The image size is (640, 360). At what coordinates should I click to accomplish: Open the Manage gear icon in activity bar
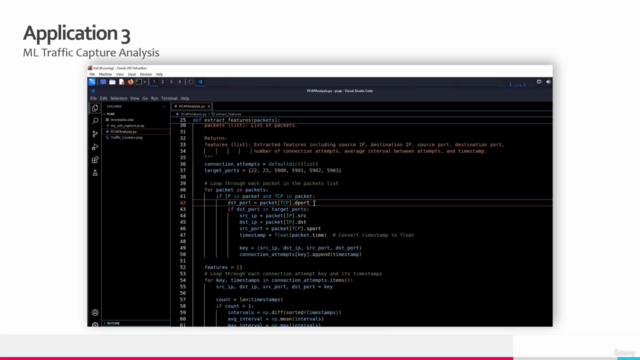[x=95, y=324]
